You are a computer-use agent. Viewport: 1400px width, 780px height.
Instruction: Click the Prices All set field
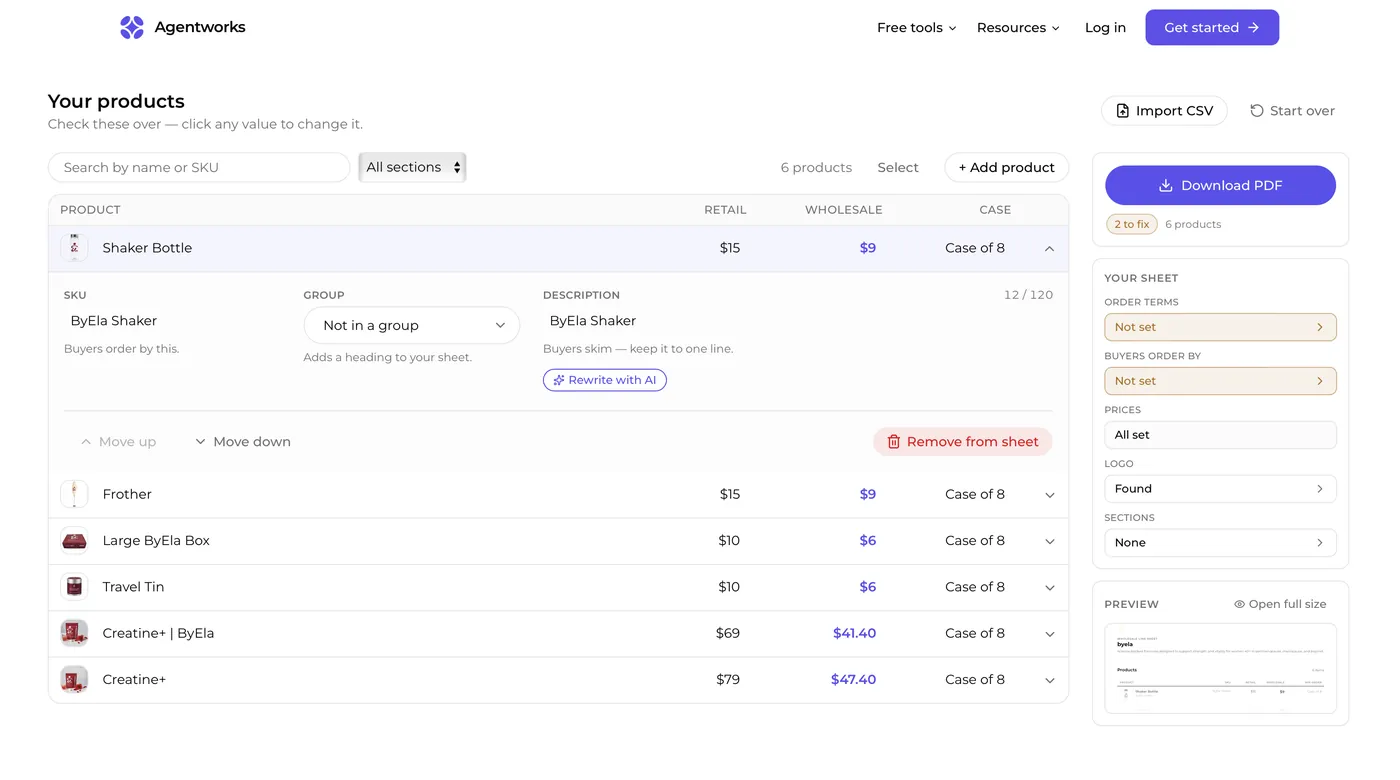1220,435
